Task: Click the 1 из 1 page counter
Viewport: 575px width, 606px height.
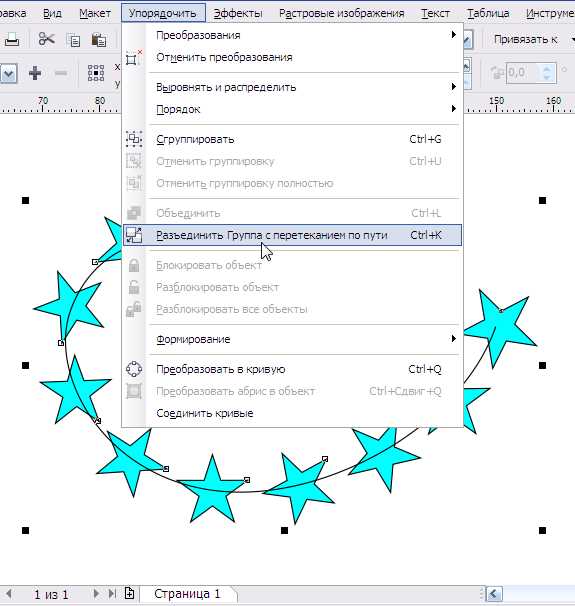Action: point(51,594)
